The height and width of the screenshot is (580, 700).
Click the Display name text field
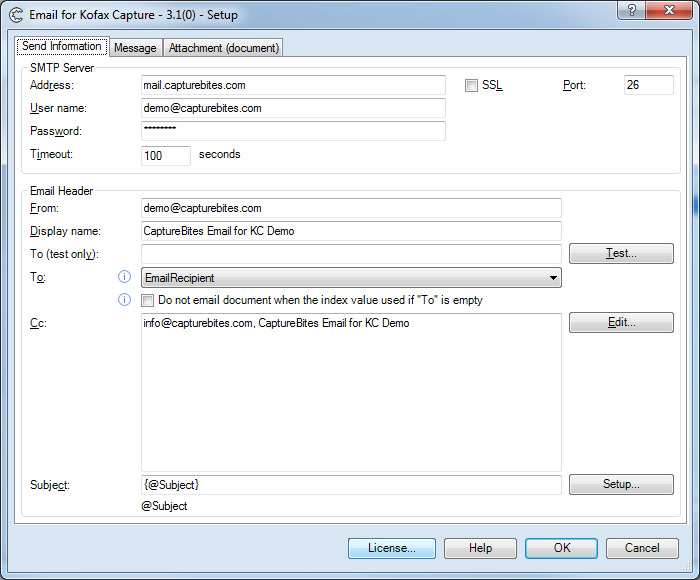tap(351, 231)
